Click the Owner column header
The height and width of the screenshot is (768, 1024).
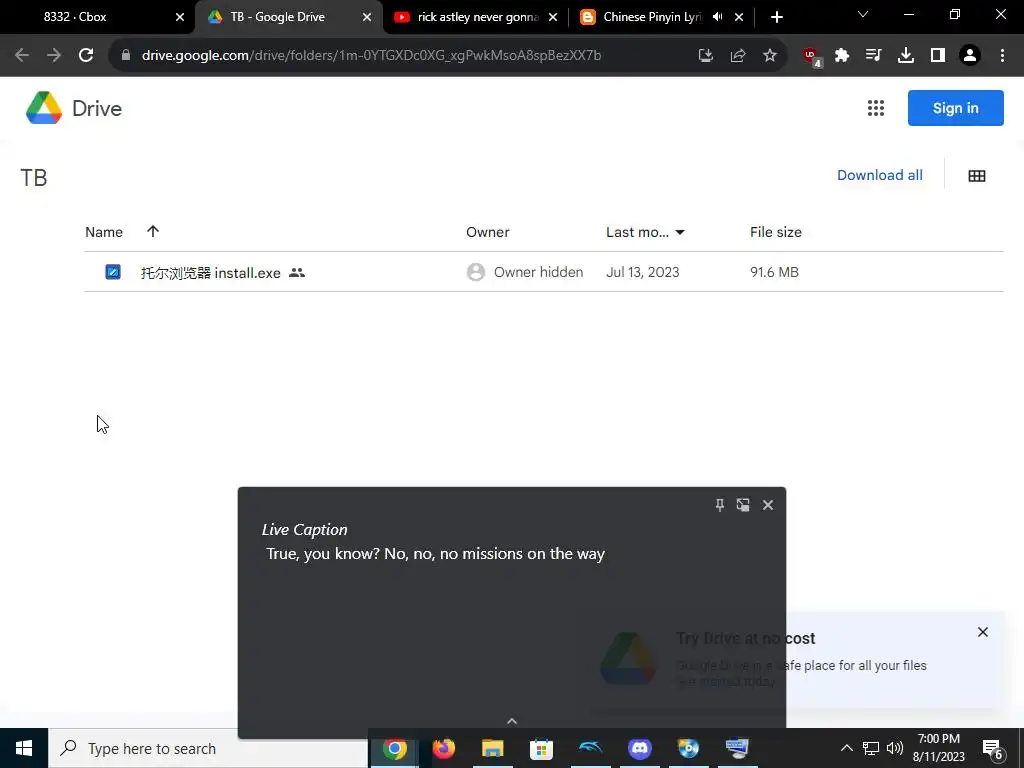click(x=488, y=232)
